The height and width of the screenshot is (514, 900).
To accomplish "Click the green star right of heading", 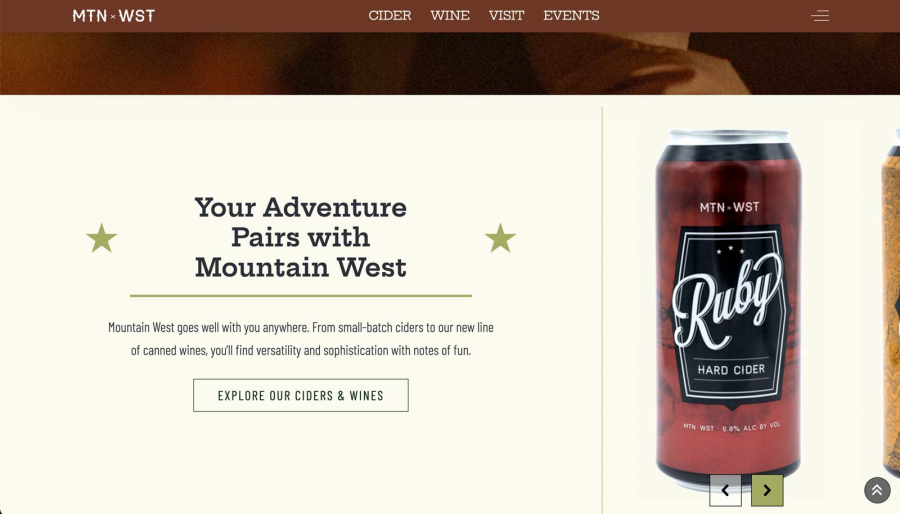I will pyautogui.click(x=500, y=238).
